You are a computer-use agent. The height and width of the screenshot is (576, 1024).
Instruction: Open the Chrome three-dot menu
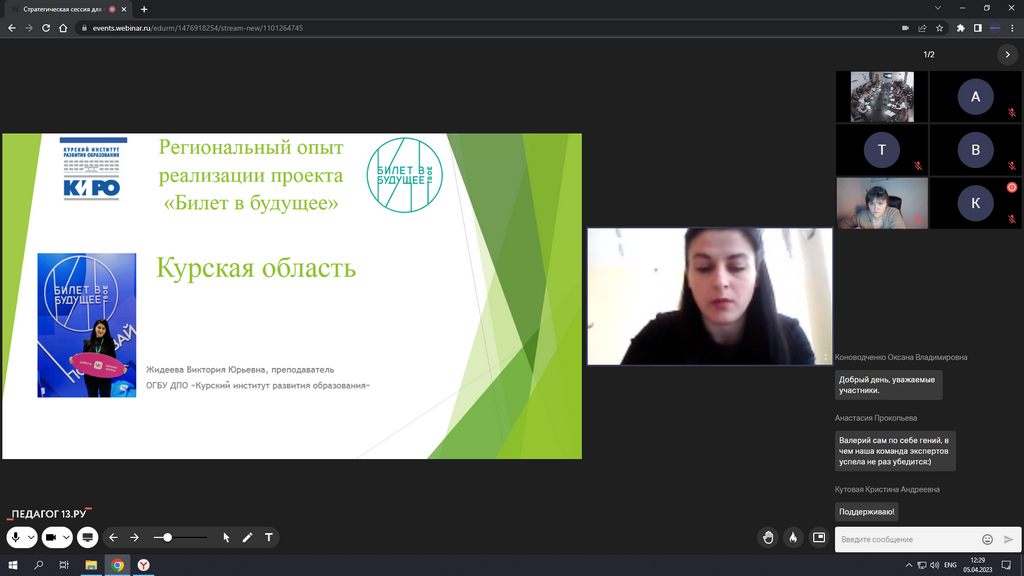pyautogui.click(x=1012, y=28)
